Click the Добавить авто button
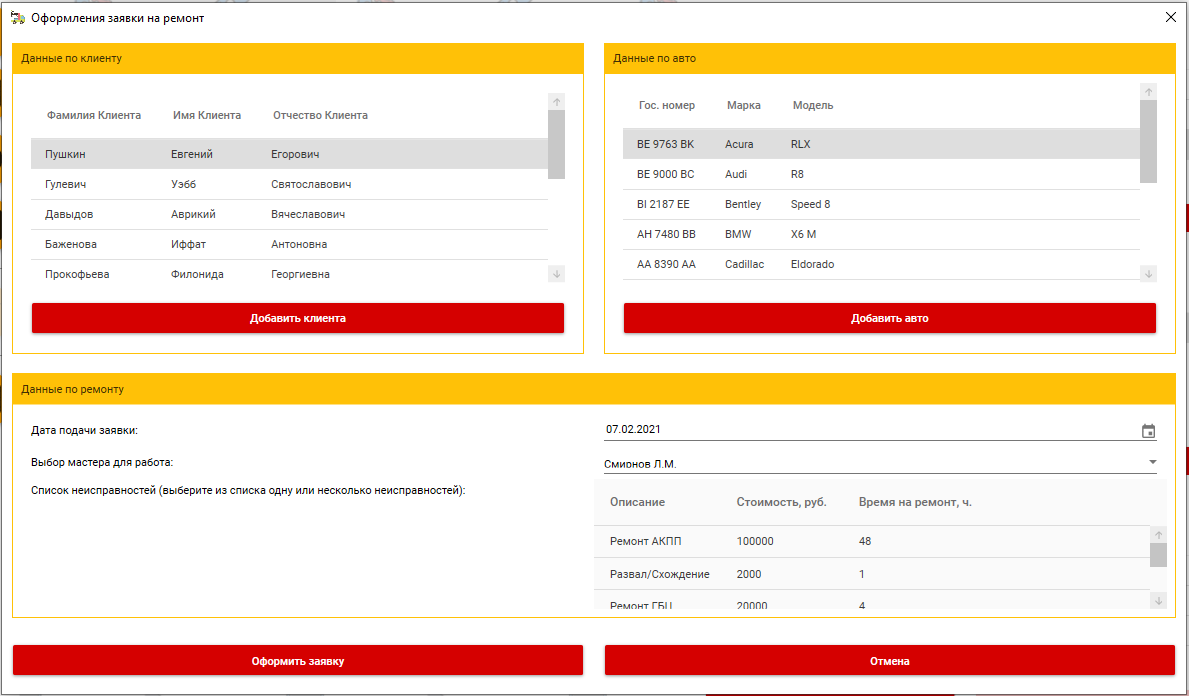The height and width of the screenshot is (696, 1189). (889, 318)
